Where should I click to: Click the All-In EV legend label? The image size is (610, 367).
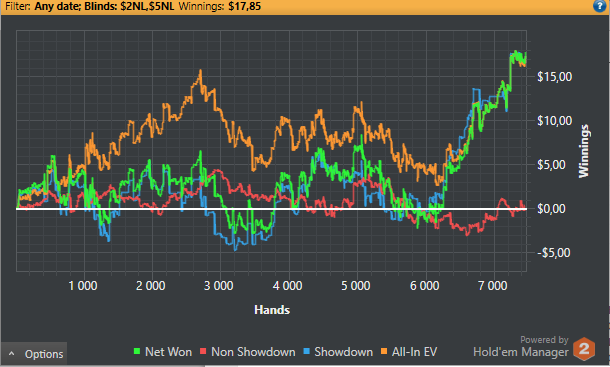[414, 352]
